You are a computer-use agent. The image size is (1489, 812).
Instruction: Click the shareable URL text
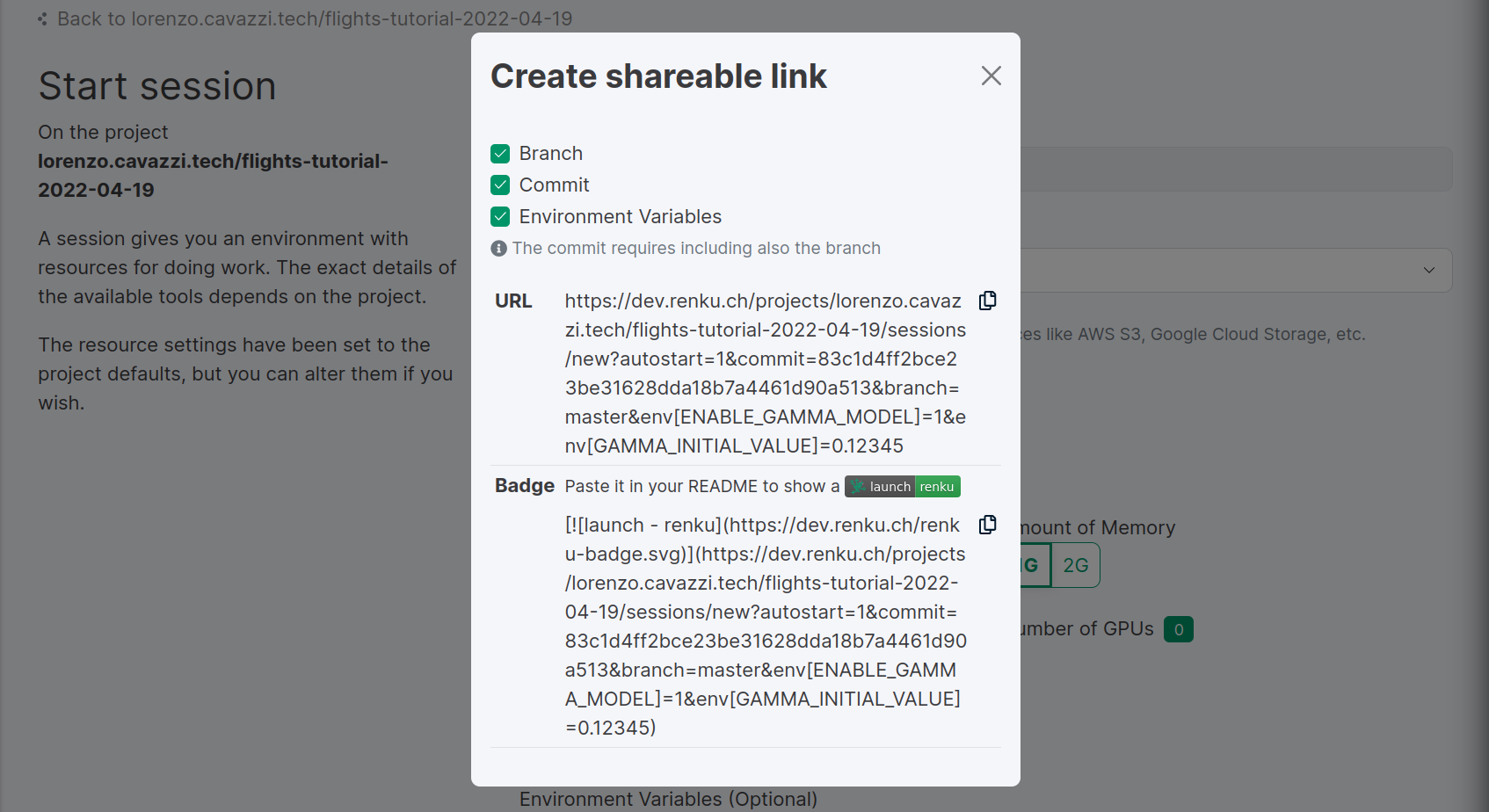[x=766, y=373]
